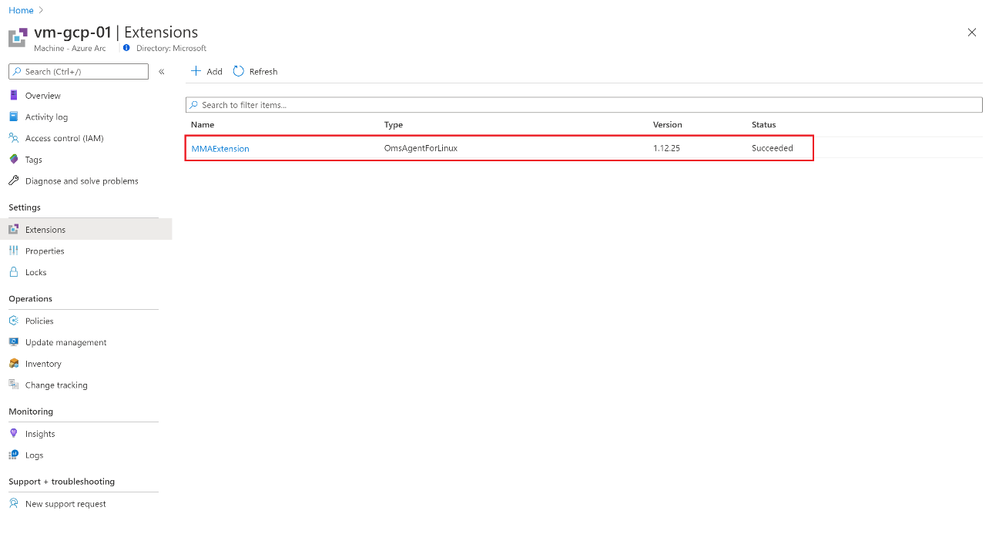The image size is (999, 535).
Task: Click the Directory info icon
Action: click(126, 48)
